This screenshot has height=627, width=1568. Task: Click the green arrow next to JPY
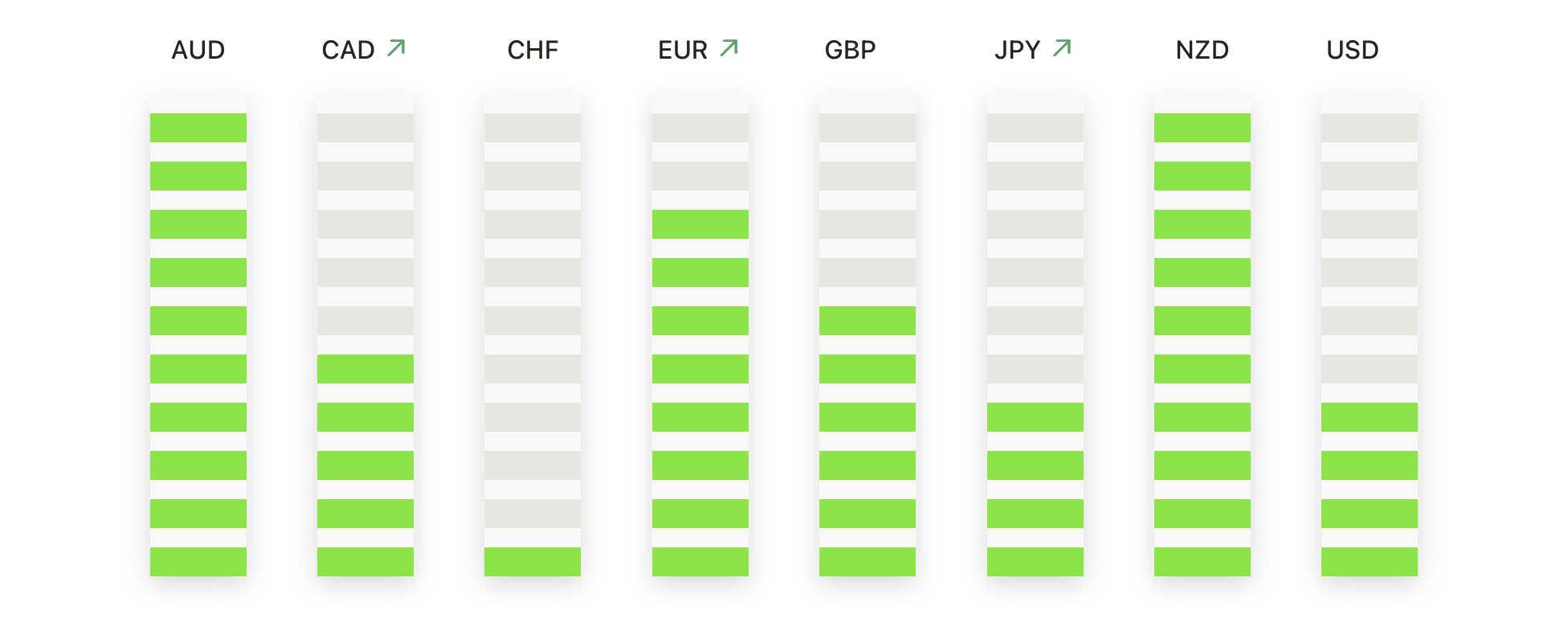pos(1062,48)
